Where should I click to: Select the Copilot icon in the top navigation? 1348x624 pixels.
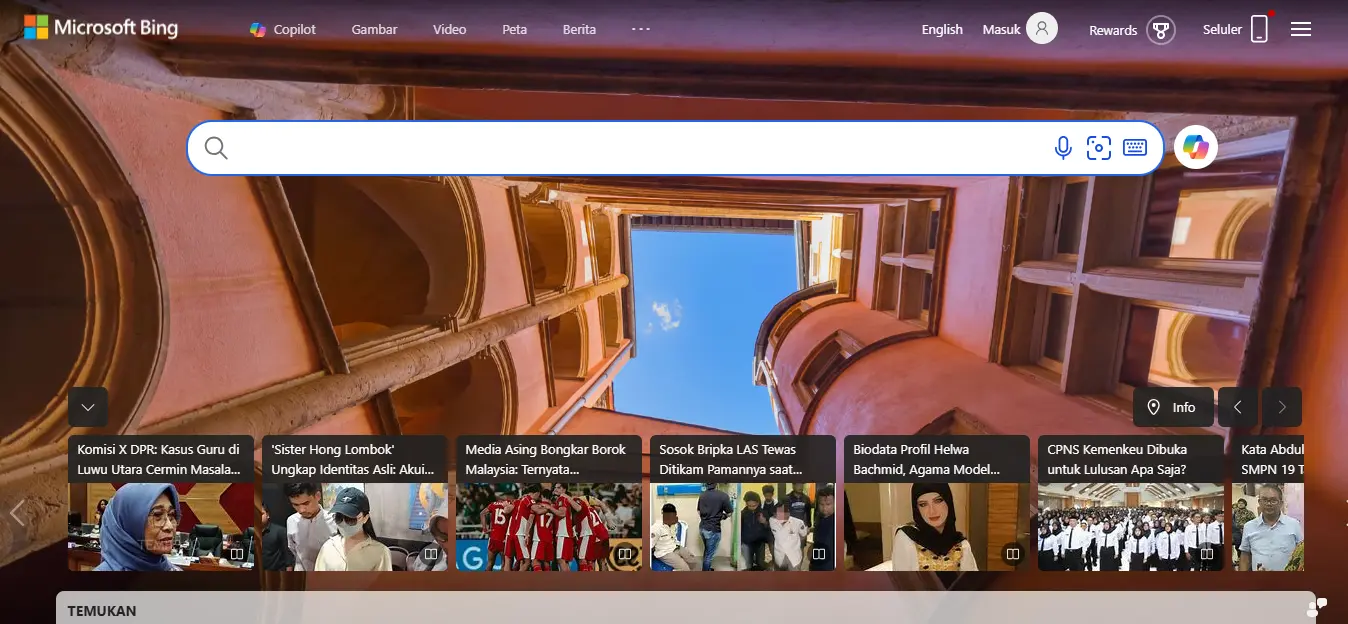[256, 29]
